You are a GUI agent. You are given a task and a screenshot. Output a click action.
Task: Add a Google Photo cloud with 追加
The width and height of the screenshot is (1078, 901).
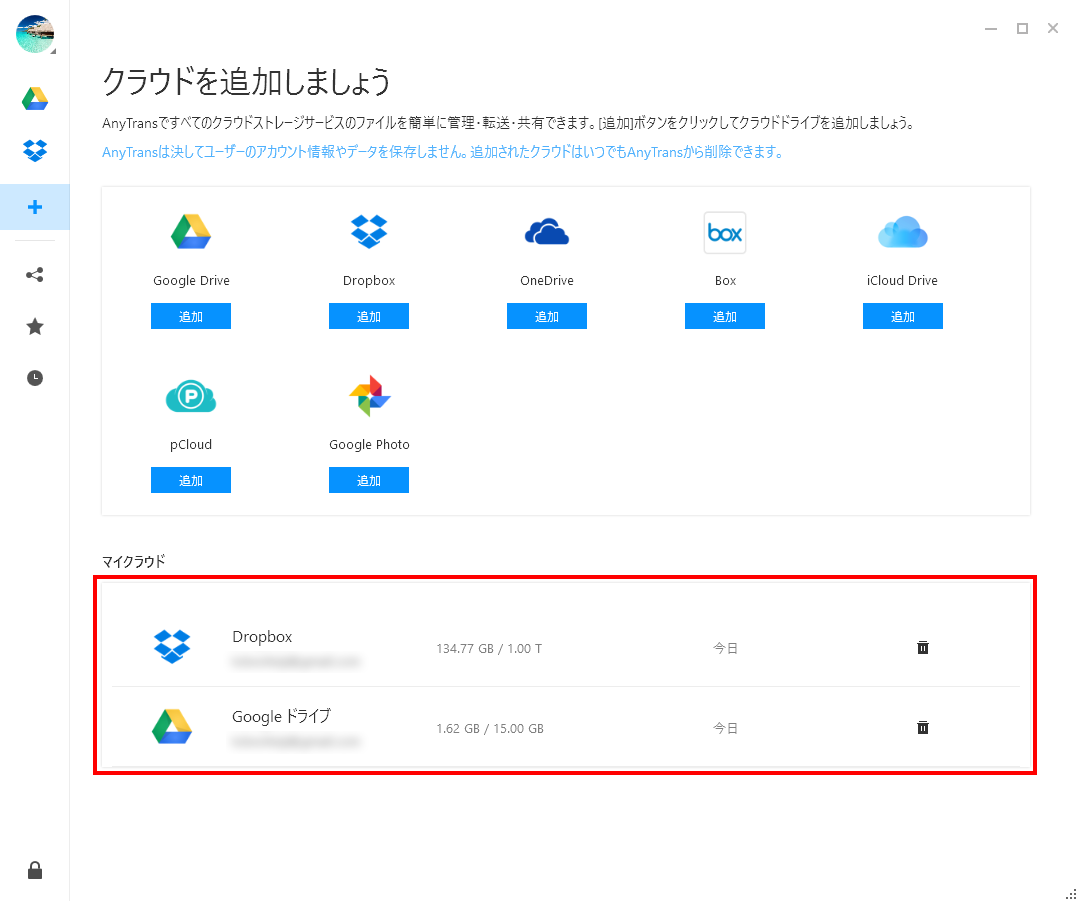(x=369, y=480)
